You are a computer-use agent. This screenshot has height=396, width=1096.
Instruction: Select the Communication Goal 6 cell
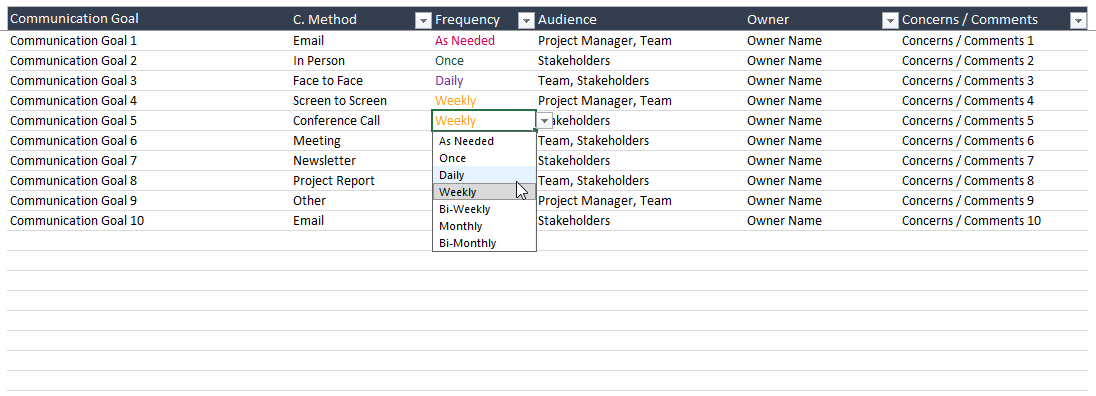coord(149,141)
